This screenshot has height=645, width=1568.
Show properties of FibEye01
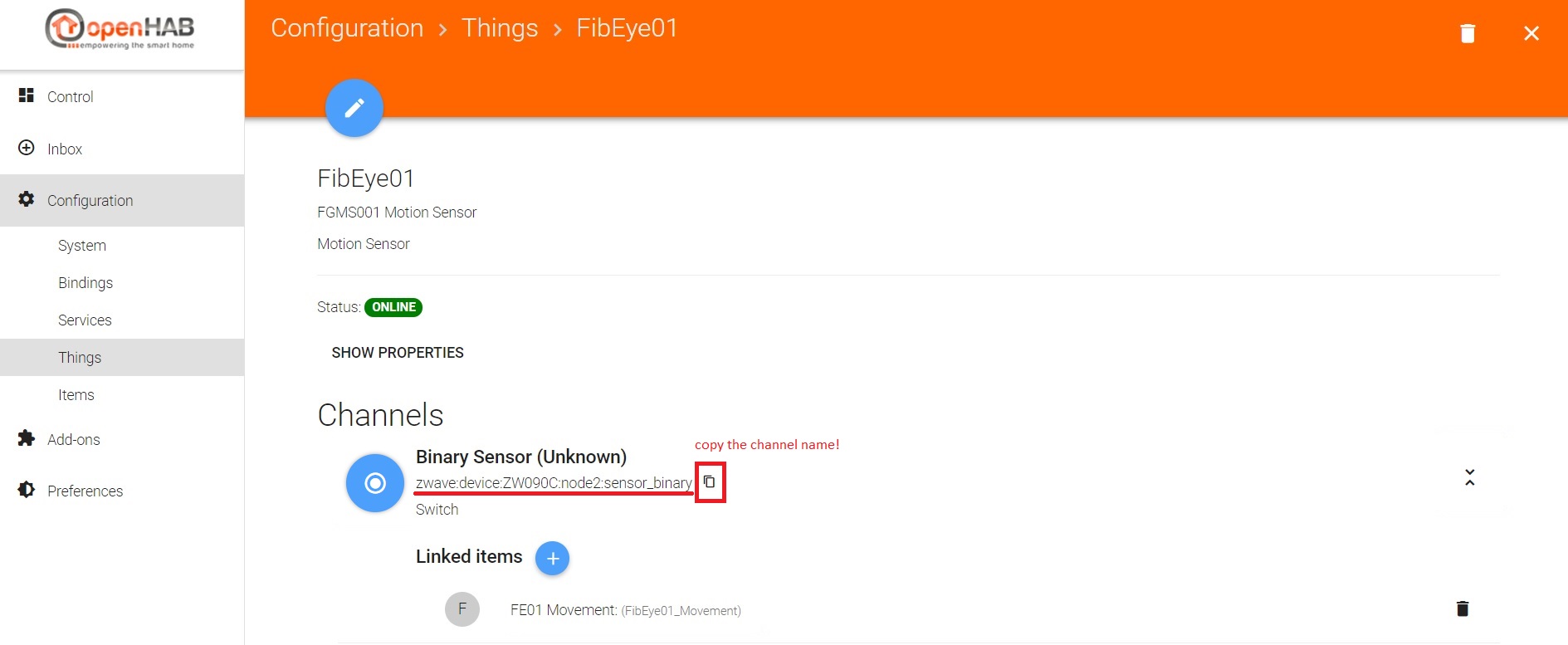pyautogui.click(x=398, y=353)
